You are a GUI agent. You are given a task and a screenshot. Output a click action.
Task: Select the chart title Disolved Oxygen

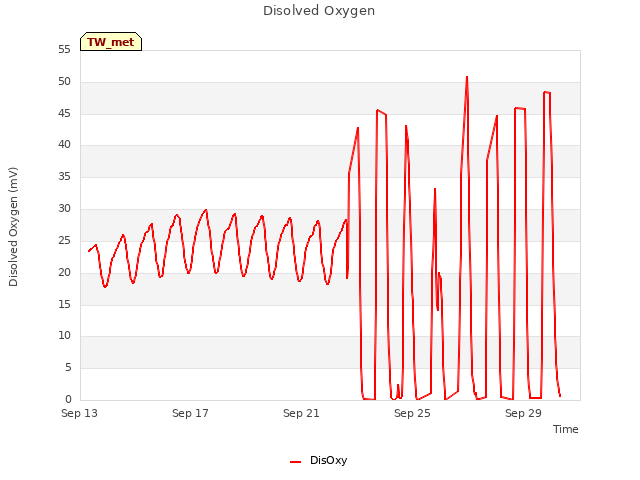[x=319, y=11]
